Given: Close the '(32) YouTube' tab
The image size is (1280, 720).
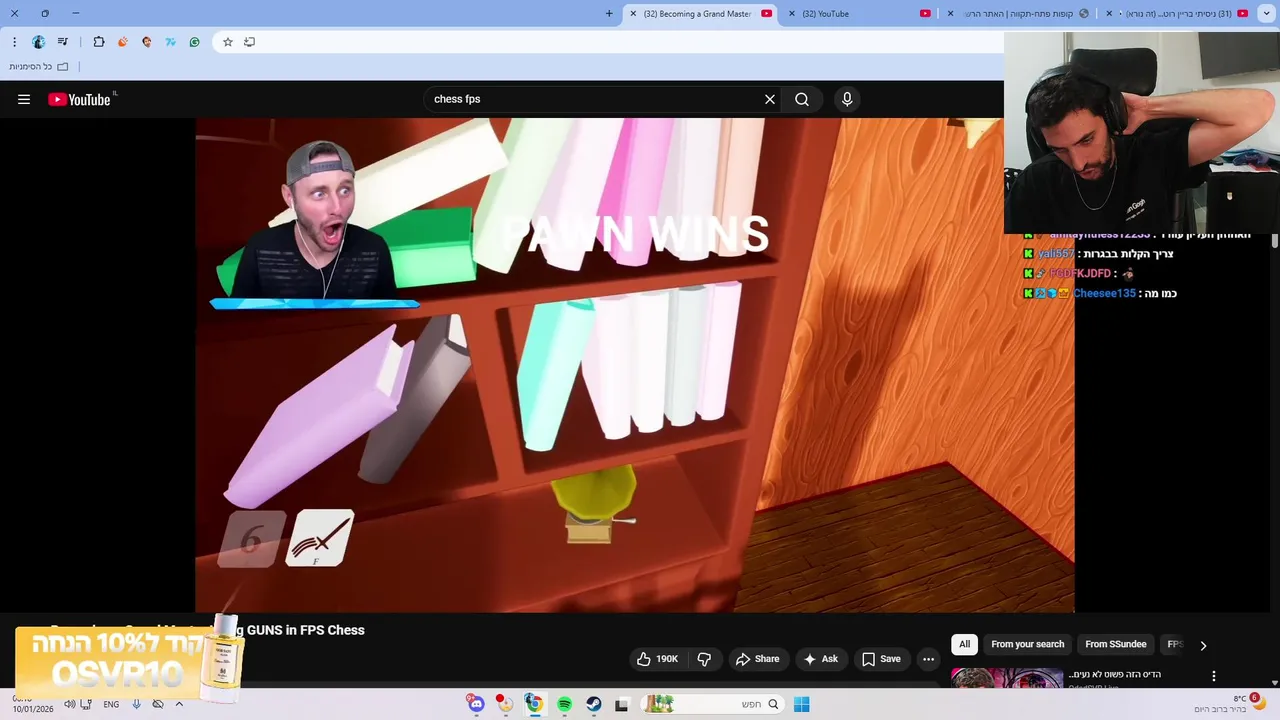Looking at the screenshot, I should coord(792,13).
